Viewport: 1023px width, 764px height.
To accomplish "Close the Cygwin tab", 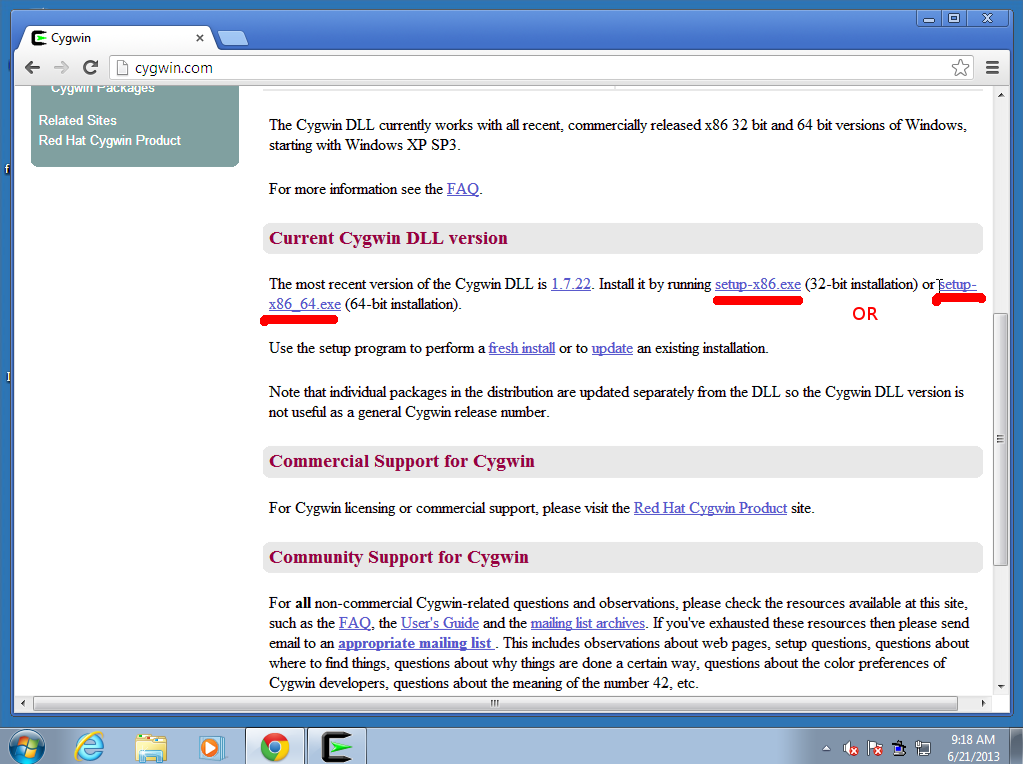I will 200,38.
